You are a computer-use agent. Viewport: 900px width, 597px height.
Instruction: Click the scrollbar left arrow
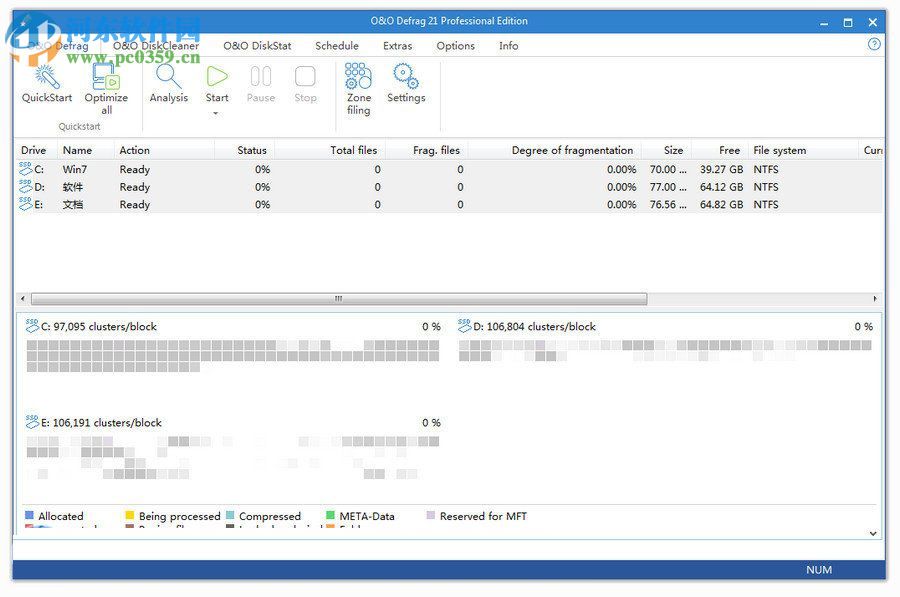pyautogui.click(x=22, y=298)
